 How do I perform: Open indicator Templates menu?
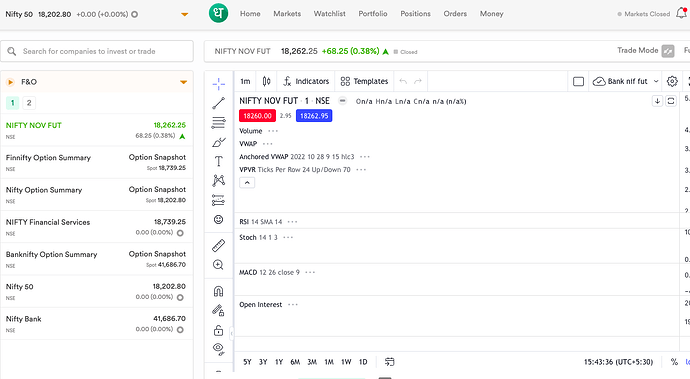[364, 81]
